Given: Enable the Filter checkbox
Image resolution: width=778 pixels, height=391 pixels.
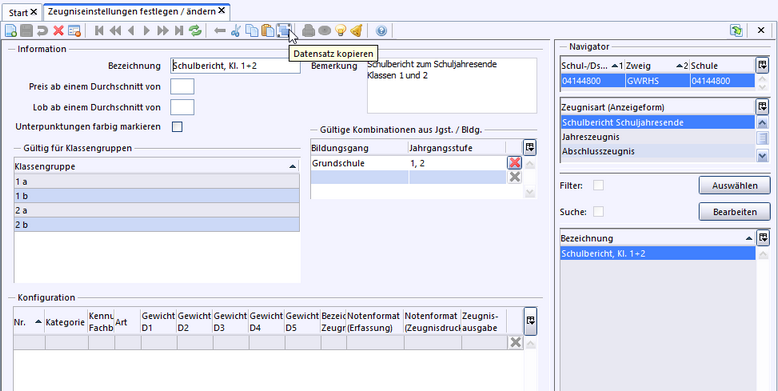Looking at the screenshot, I should (599, 186).
